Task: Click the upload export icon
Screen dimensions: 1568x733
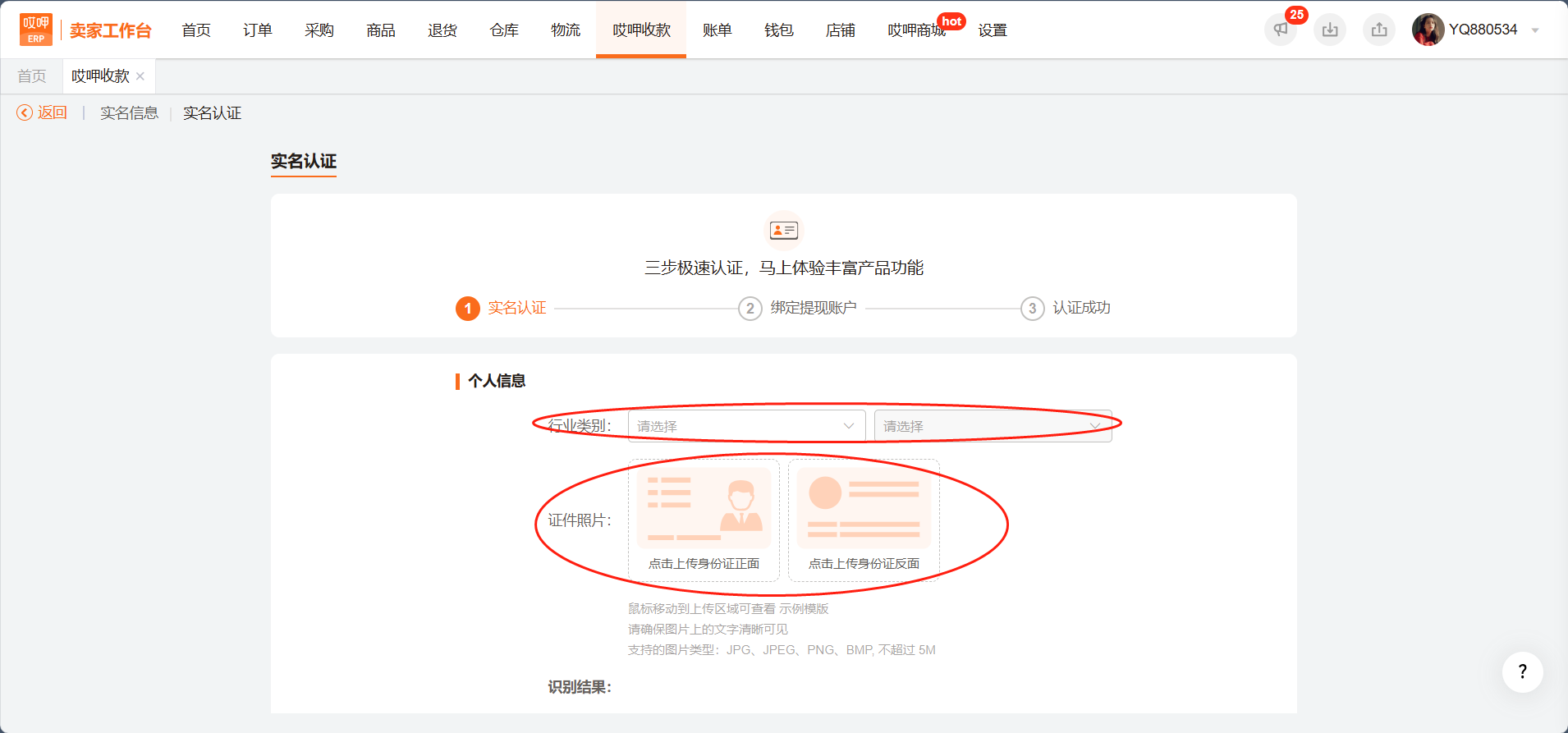Action: click(x=1379, y=30)
